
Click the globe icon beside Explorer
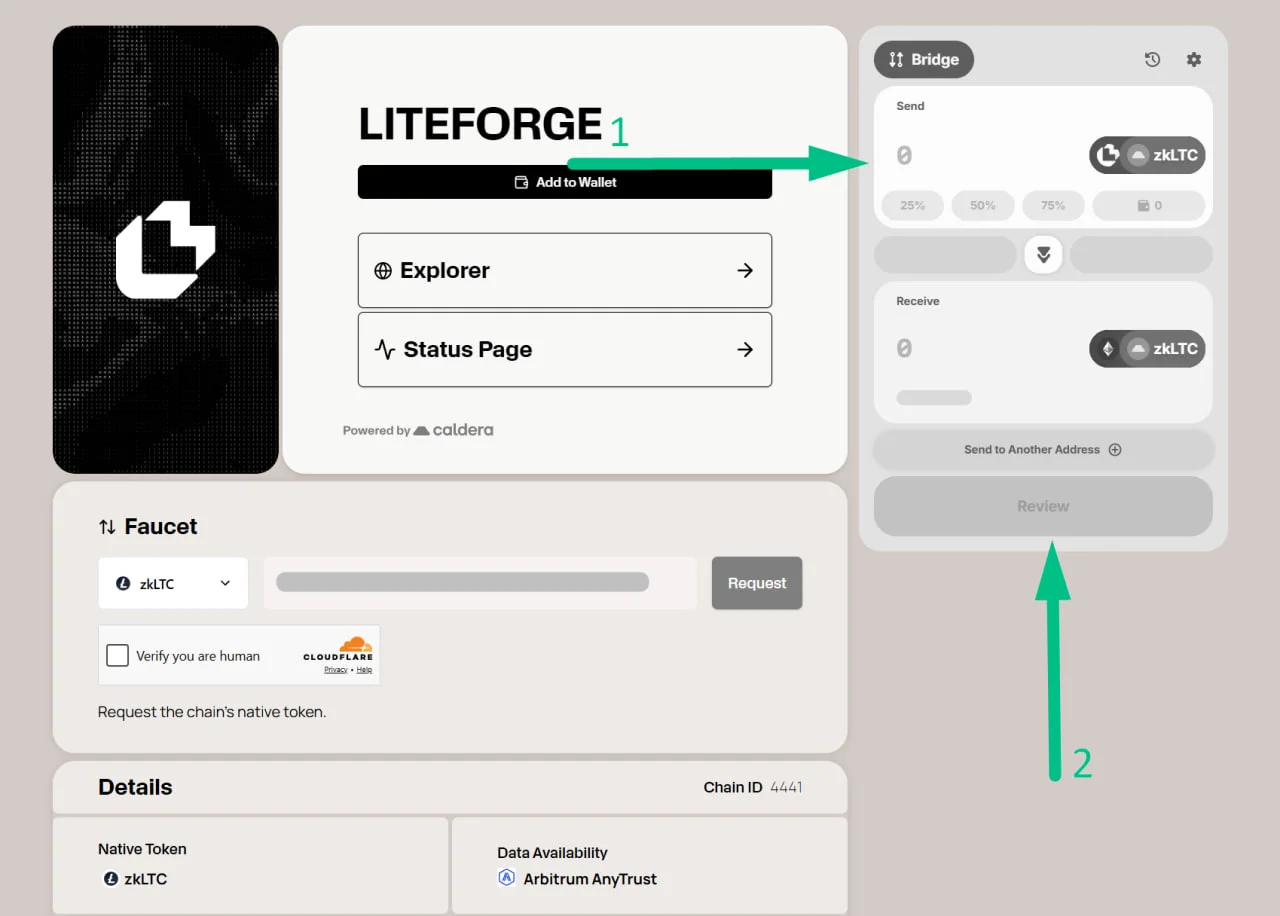click(383, 271)
